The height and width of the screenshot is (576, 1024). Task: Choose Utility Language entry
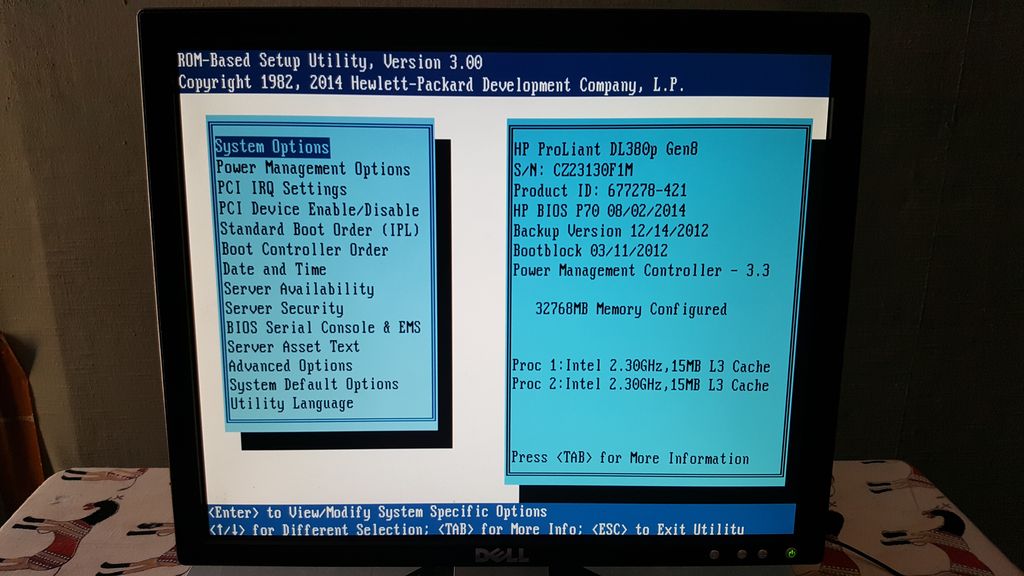click(x=291, y=403)
